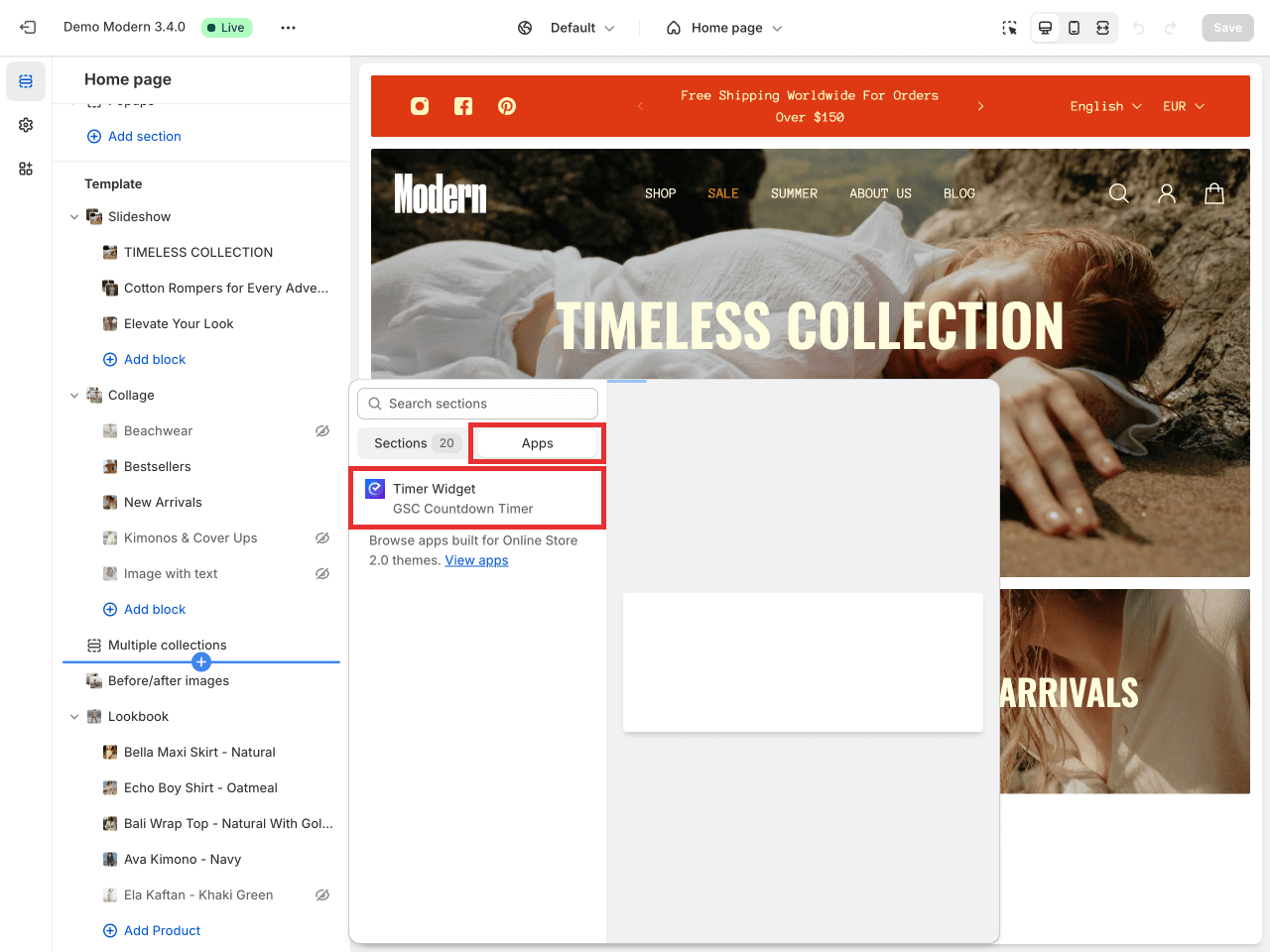Switch to mobile preview icon

click(x=1074, y=28)
